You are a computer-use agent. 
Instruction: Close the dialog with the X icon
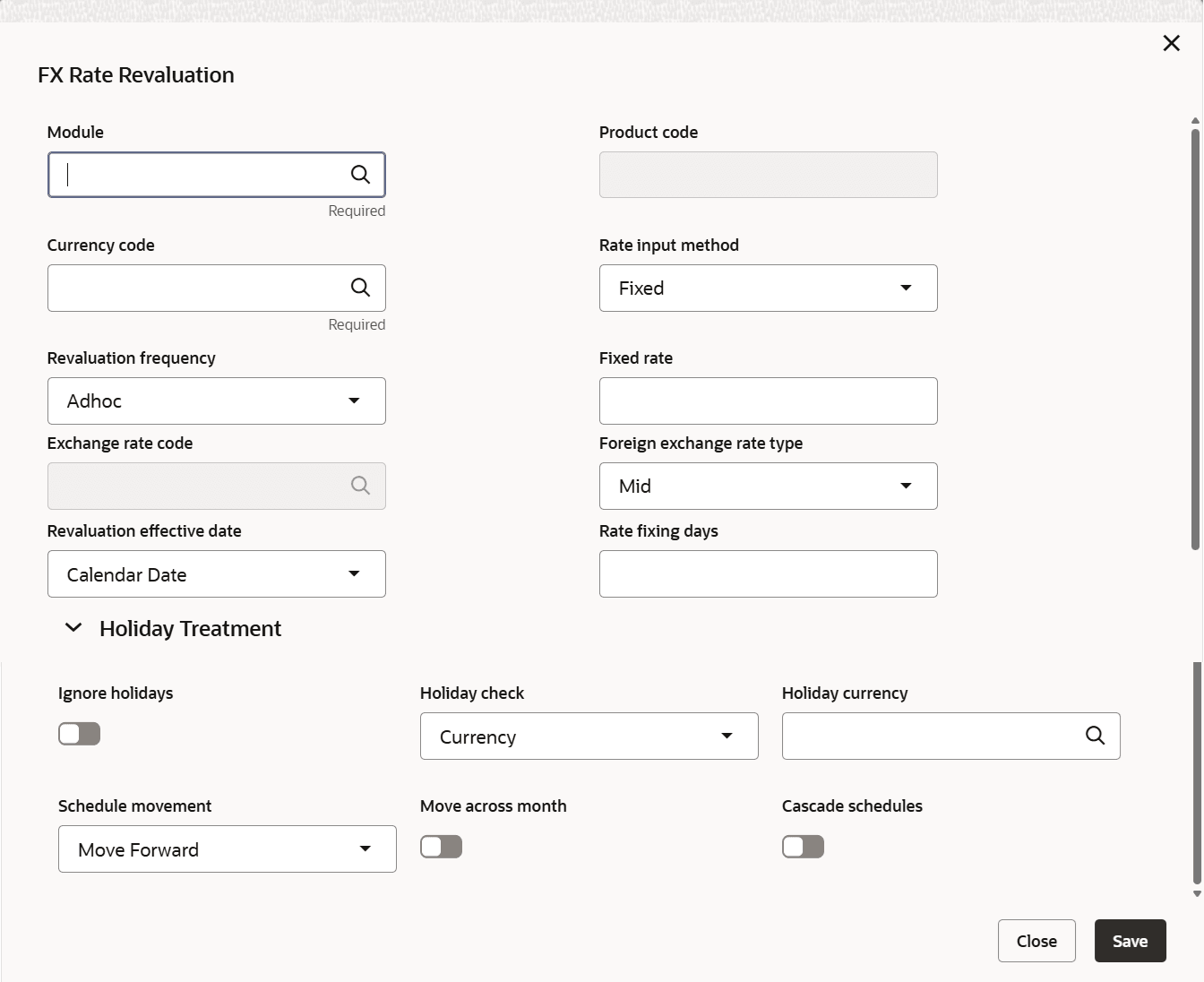[x=1171, y=43]
